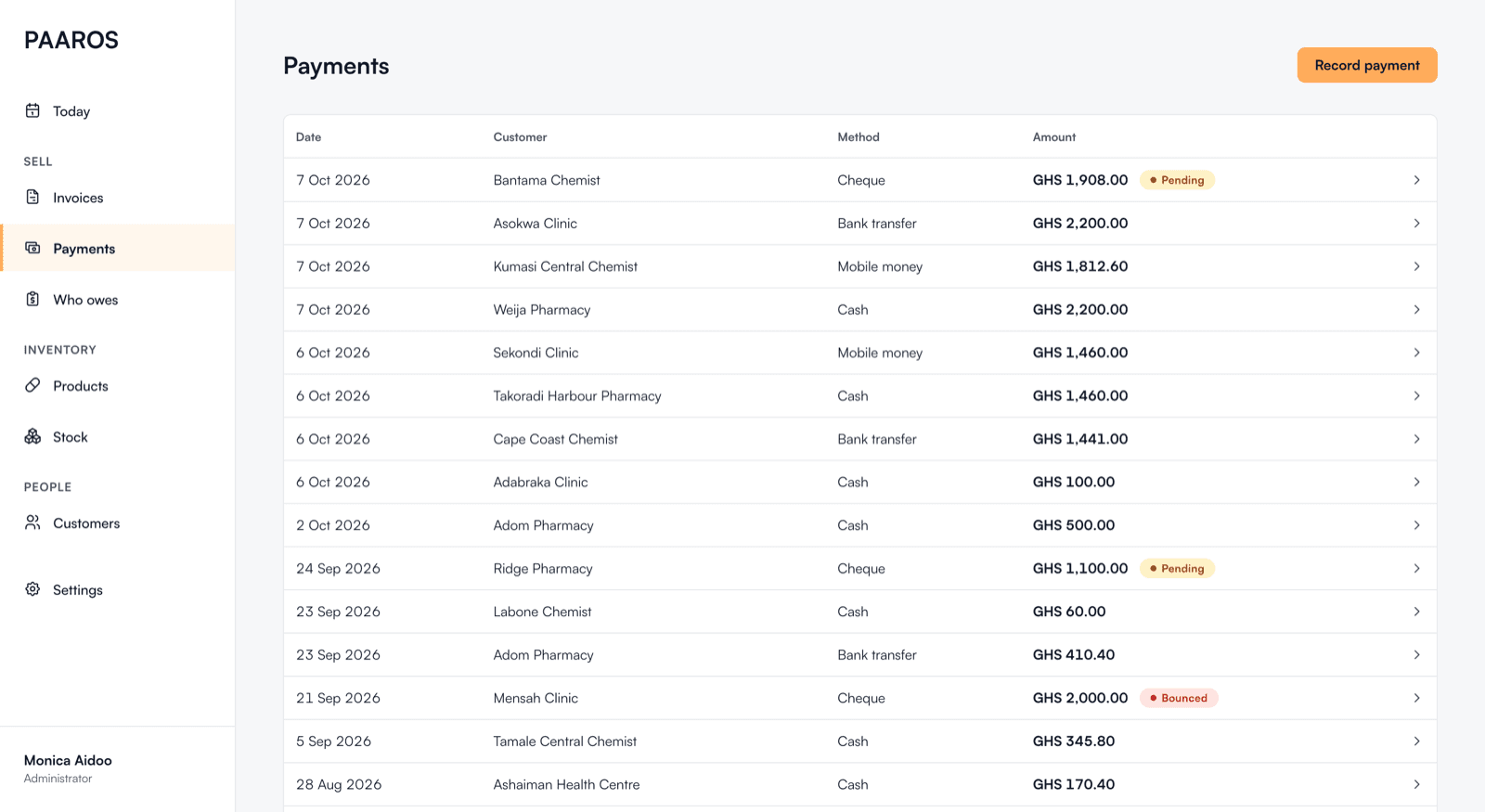Click Tamale Central Chemist customer name
The width and height of the screenshot is (1485, 812).
(x=565, y=741)
